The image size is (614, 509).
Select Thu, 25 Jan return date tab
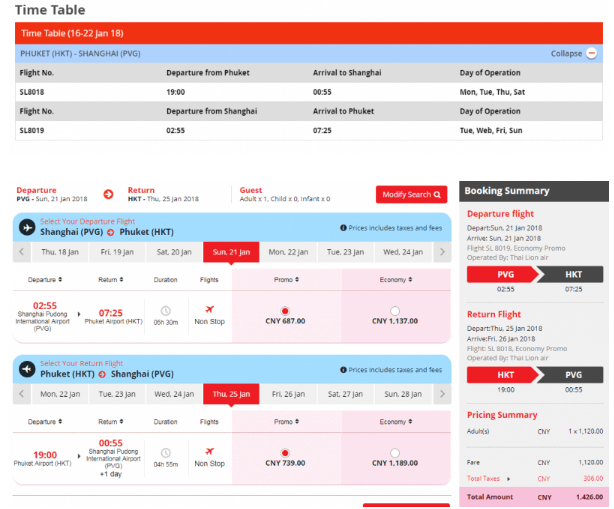pos(231,394)
